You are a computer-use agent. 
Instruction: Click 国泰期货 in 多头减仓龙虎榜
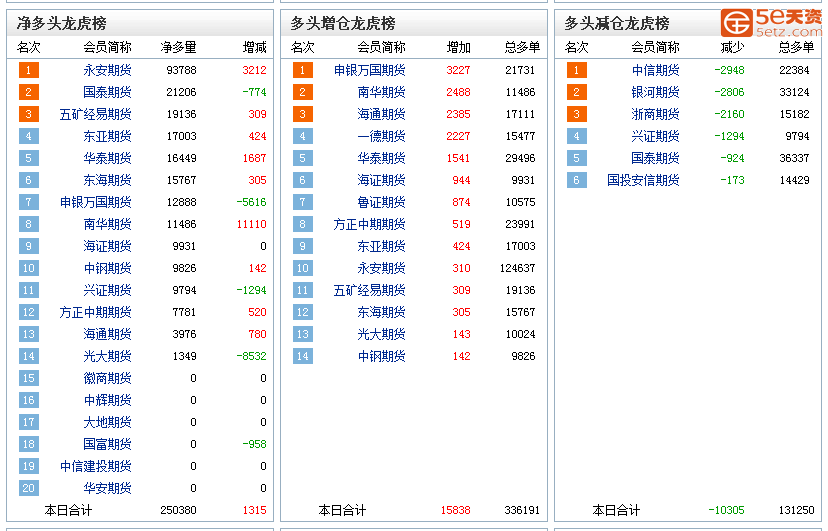655,158
